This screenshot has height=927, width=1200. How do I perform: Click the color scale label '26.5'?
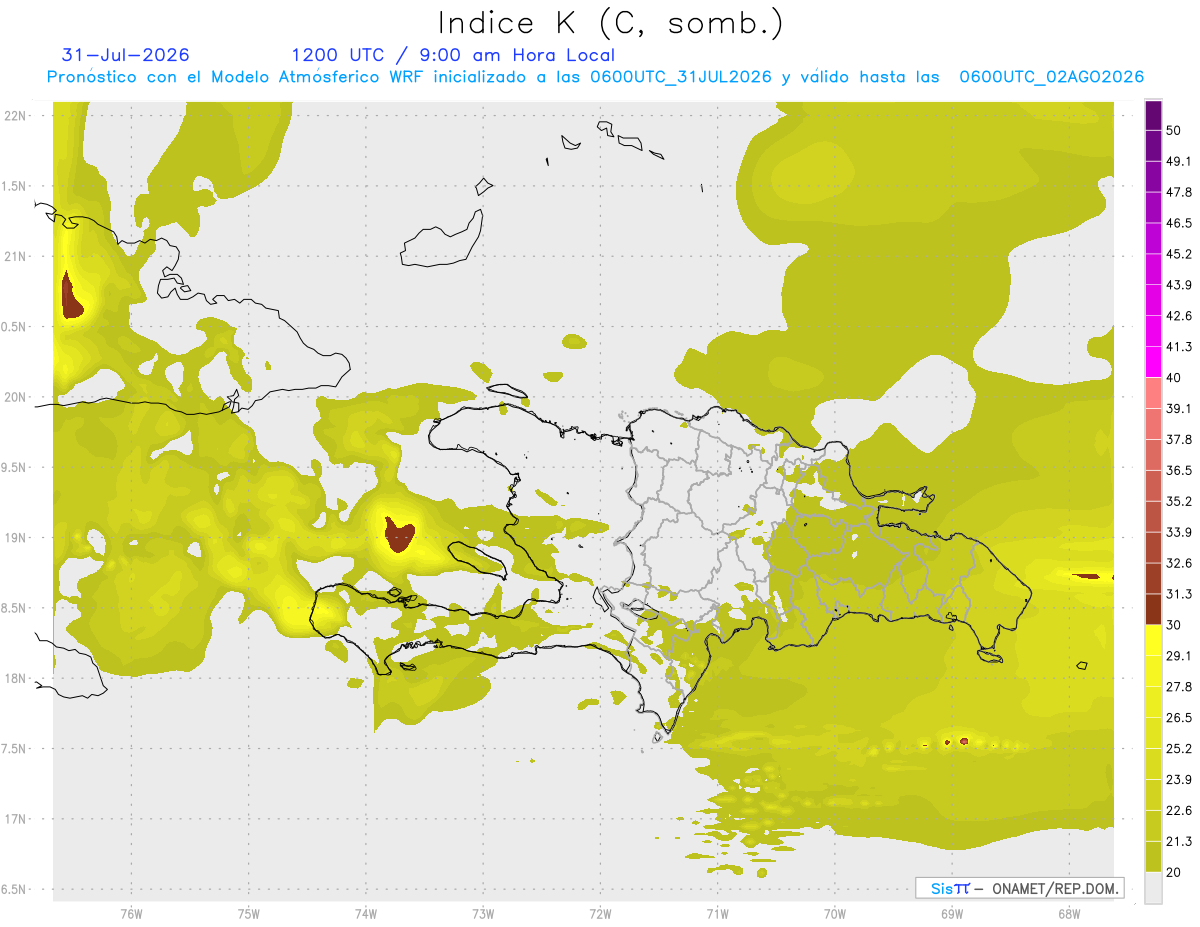coord(1179,718)
